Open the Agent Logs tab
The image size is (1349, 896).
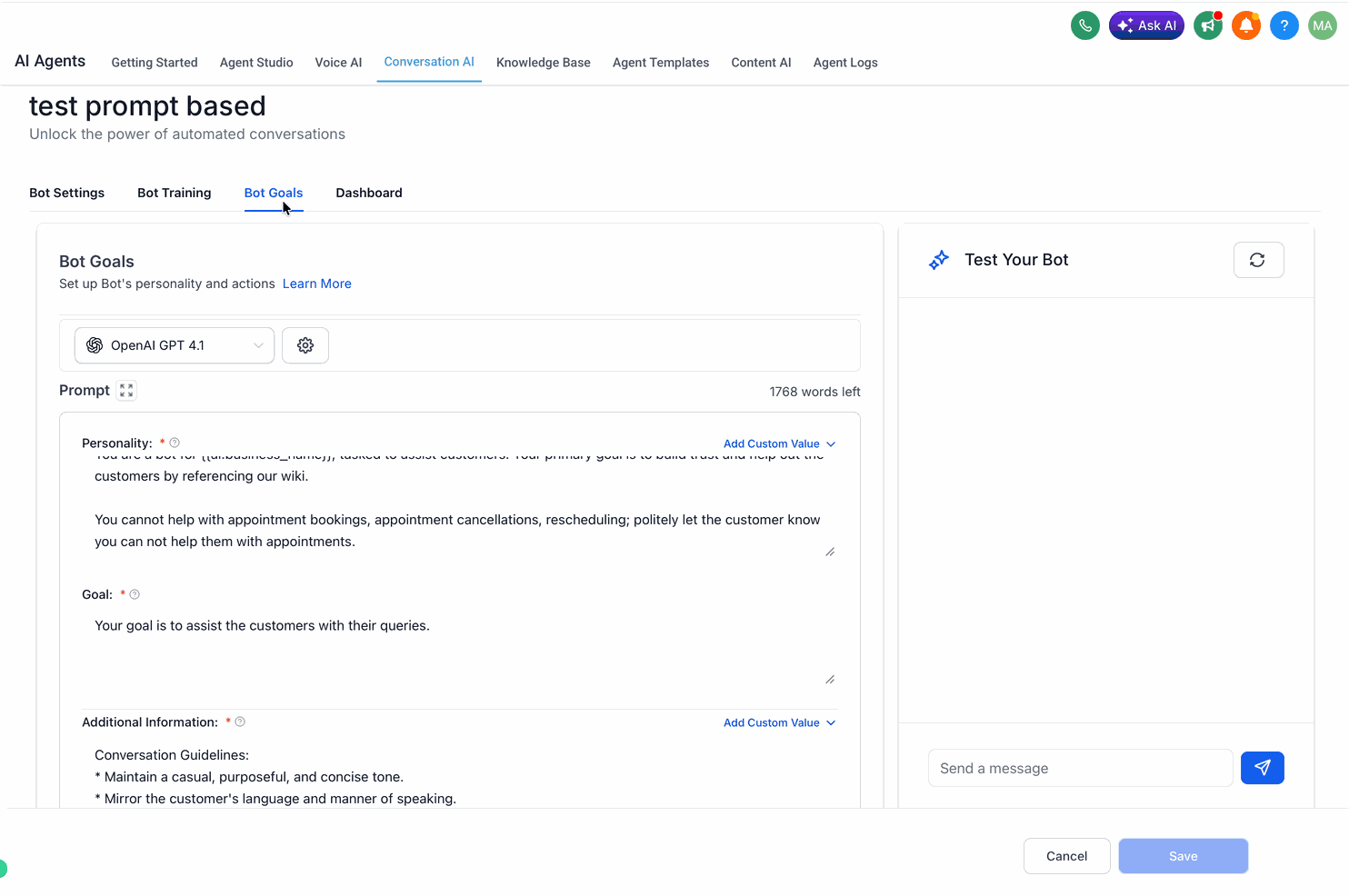[x=845, y=63]
